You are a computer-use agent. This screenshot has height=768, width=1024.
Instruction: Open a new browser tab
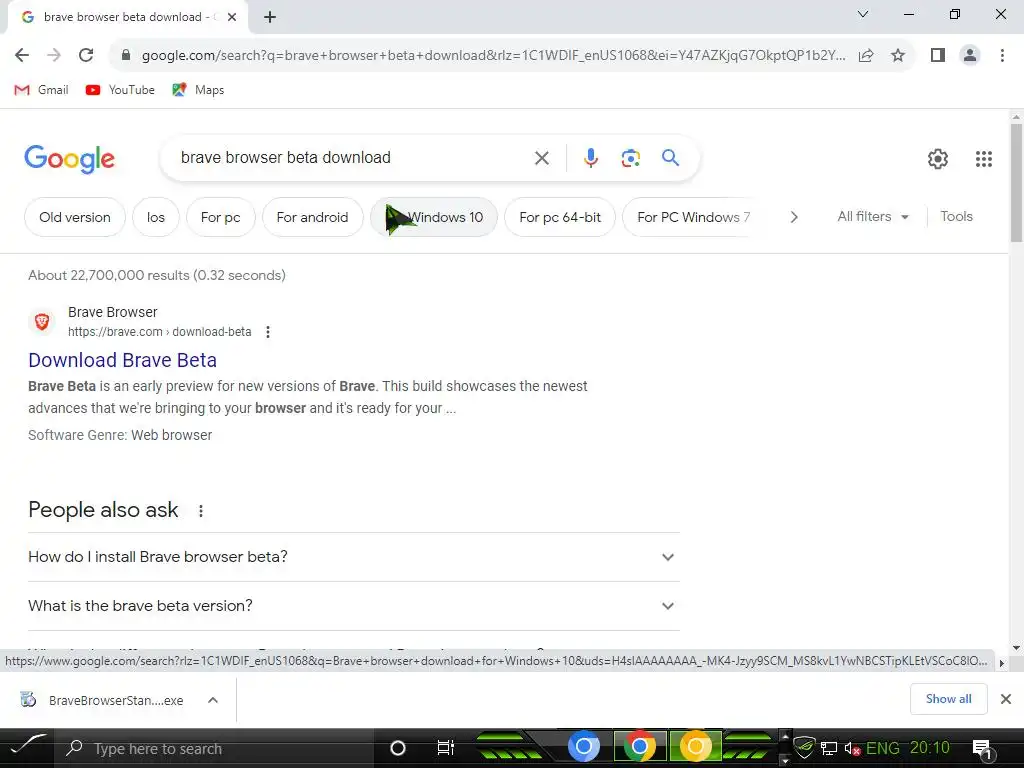[270, 18]
